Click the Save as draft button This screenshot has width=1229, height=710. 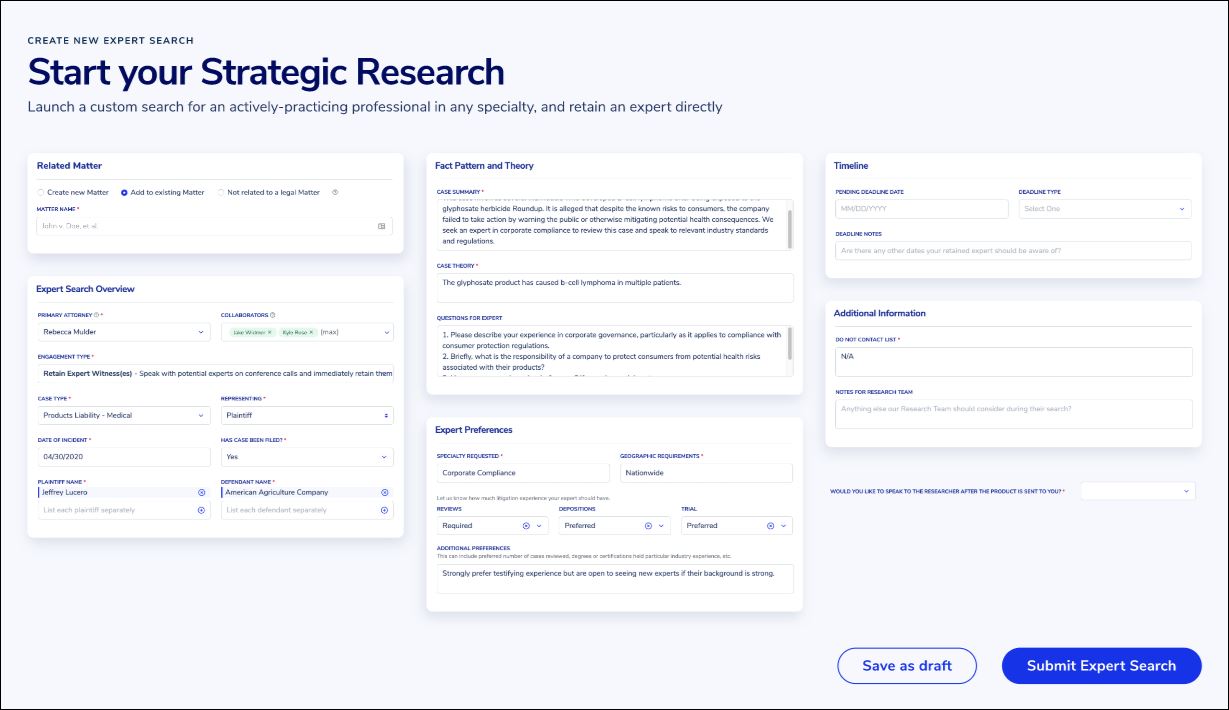point(906,666)
